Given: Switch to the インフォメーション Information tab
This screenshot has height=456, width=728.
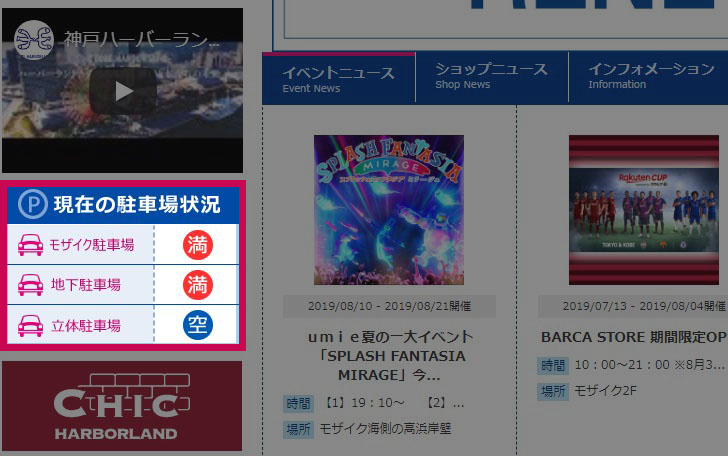Looking at the screenshot, I should 649,77.
